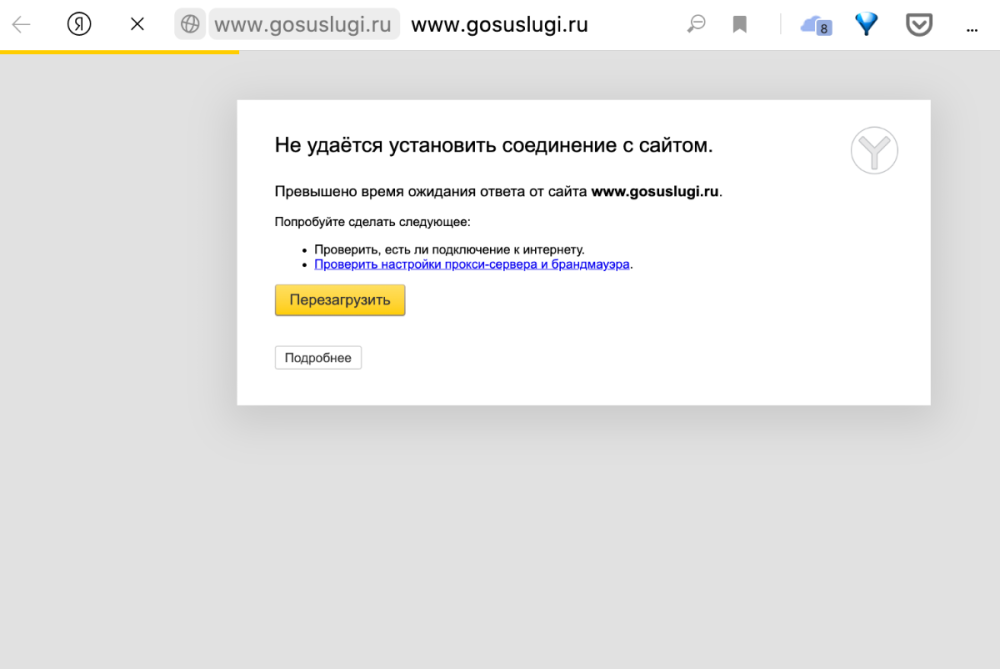Click the Перезагрузить button
This screenshot has height=669, width=1000.
point(339,299)
